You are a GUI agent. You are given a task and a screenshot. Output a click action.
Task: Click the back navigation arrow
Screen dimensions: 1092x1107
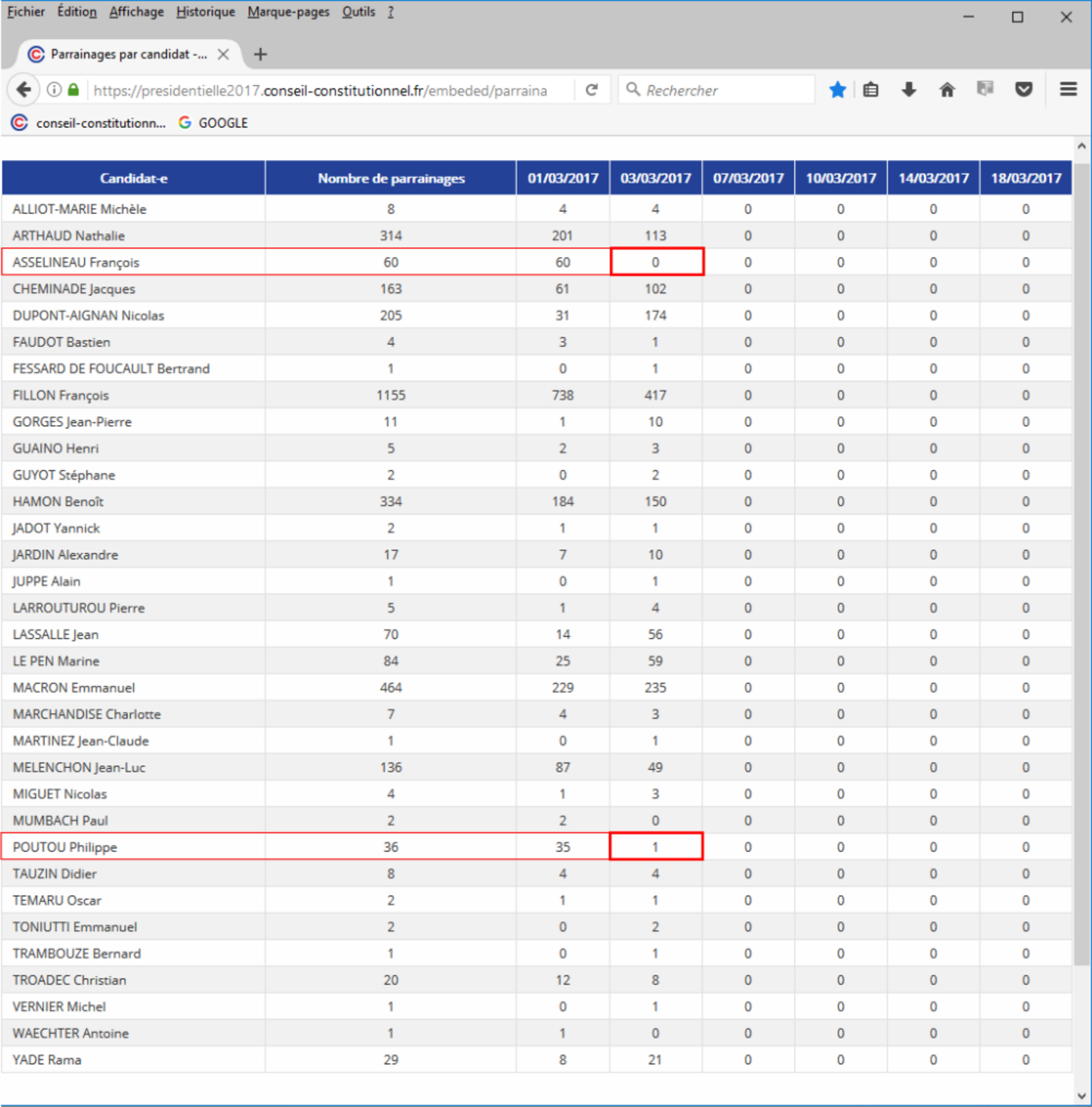point(23,90)
